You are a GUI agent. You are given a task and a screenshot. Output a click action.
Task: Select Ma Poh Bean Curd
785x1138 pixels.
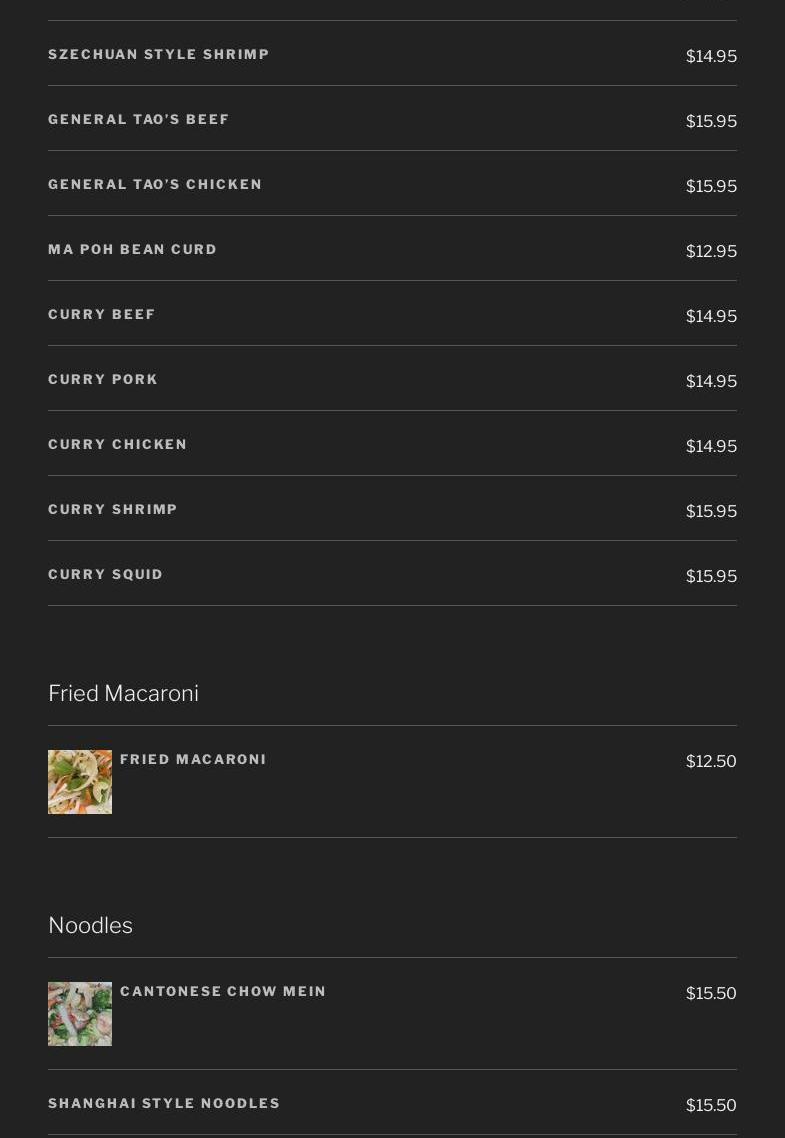coord(133,250)
